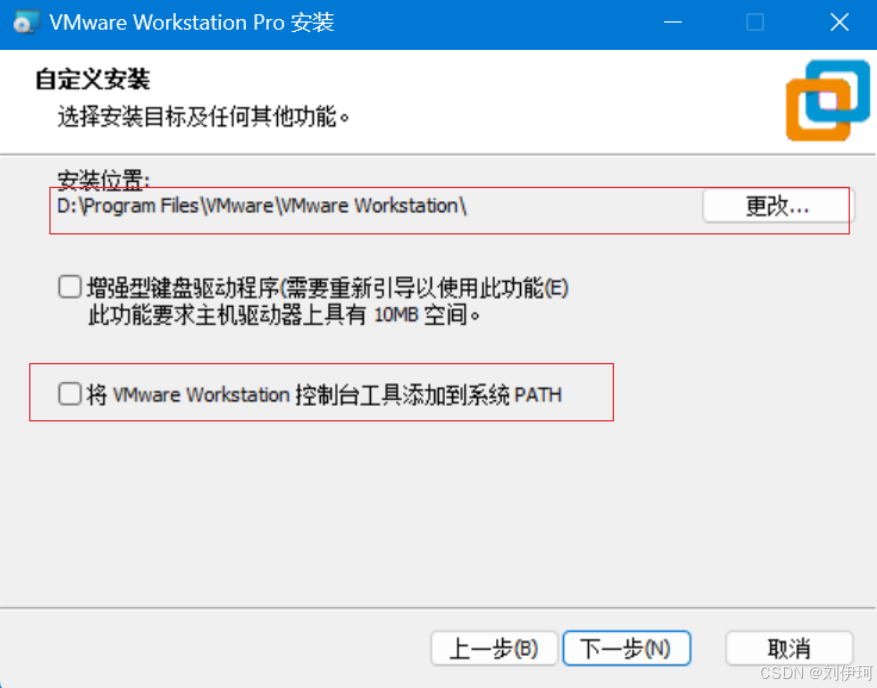Enable the enhanced keyboard driver checkbox
The height and width of the screenshot is (688, 877).
(x=70, y=287)
